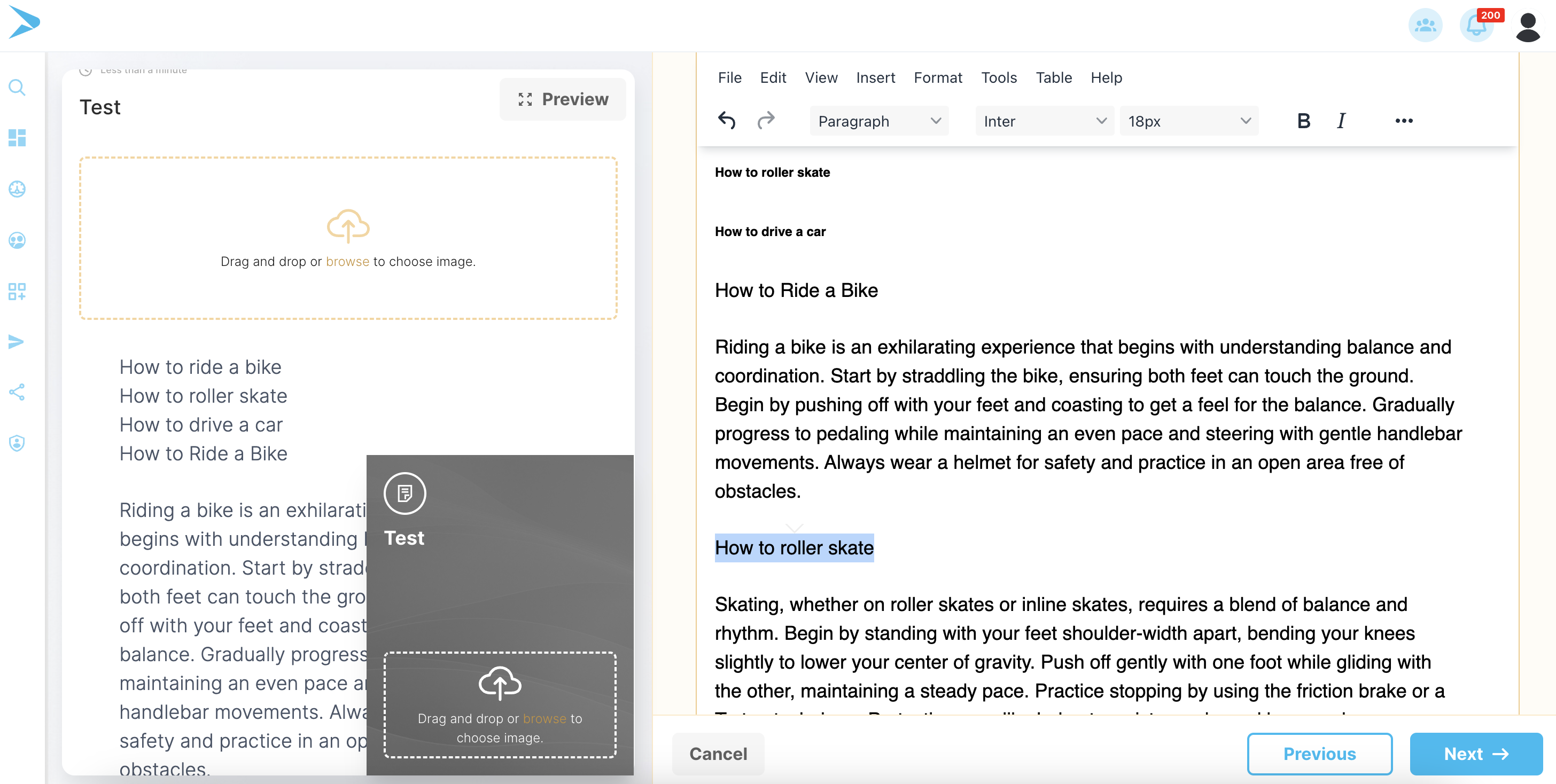Viewport: 1556px width, 784px height.
Task: Proceed with the Next button
Action: coord(1476,754)
